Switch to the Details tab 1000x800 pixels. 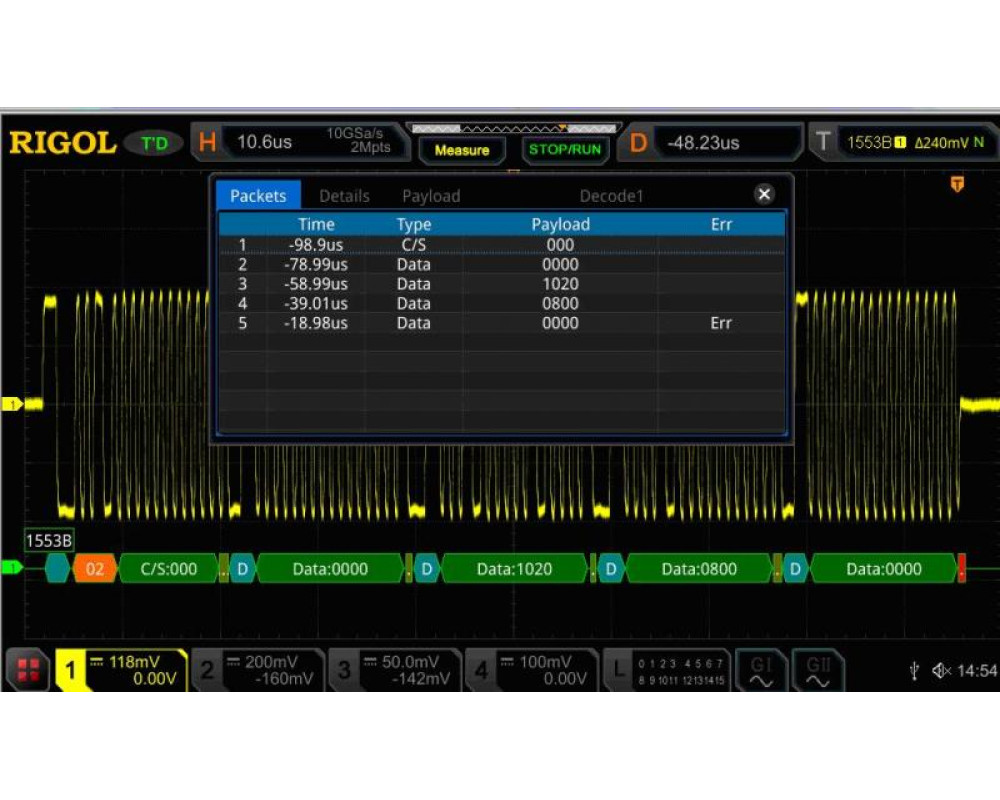(x=344, y=196)
